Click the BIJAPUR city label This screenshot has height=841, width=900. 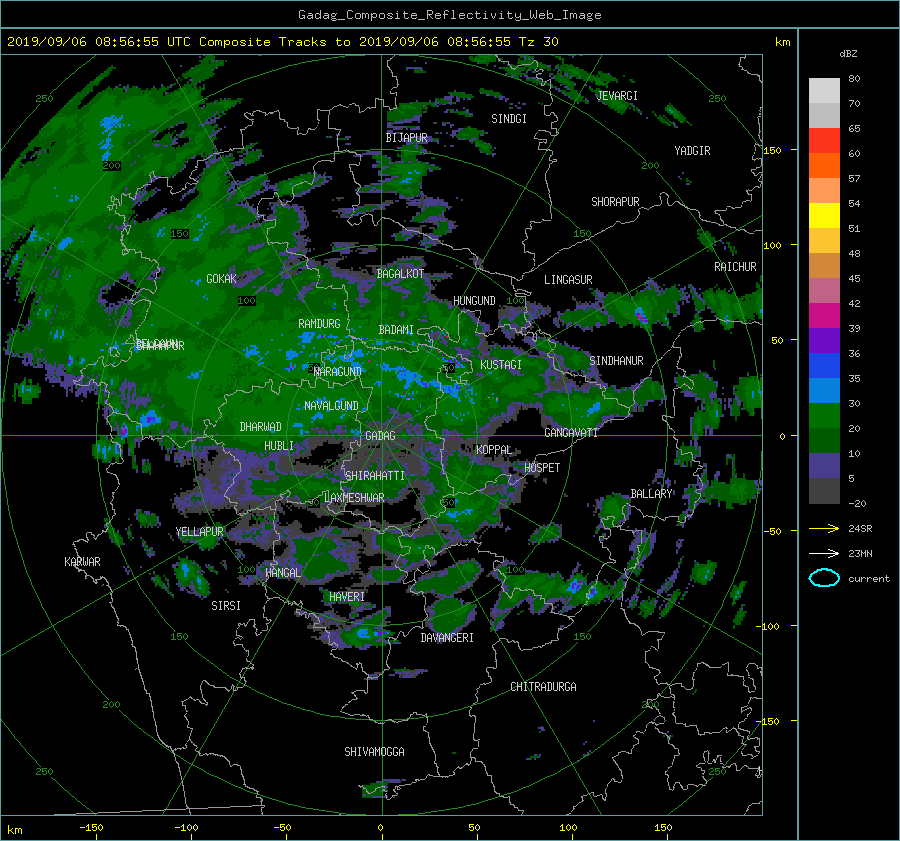[x=406, y=138]
